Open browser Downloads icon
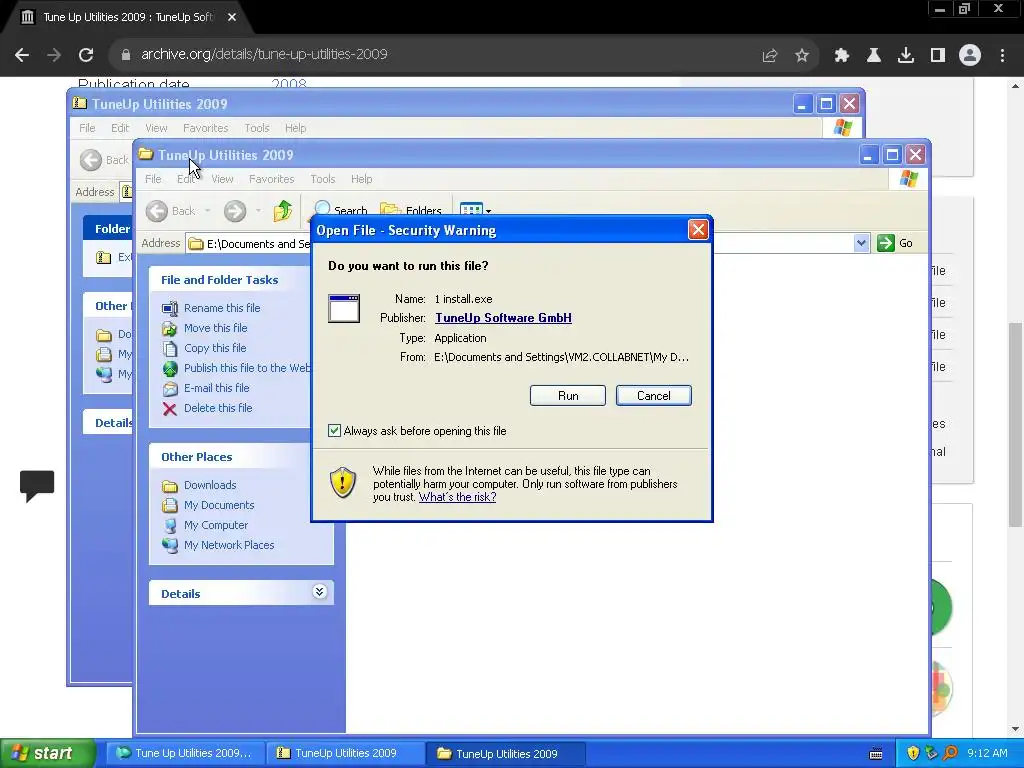The height and width of the screenshot is (768, 1024). [906, 56]
